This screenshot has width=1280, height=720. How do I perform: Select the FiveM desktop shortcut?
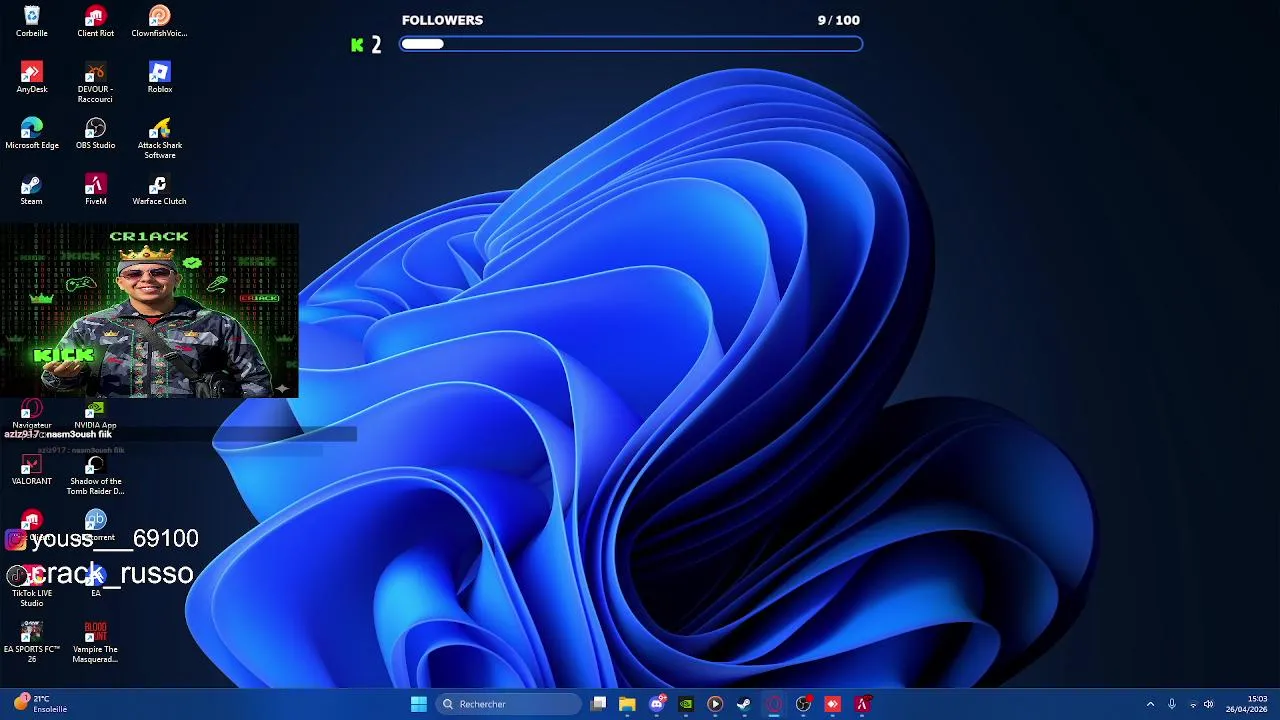point(95,189)
